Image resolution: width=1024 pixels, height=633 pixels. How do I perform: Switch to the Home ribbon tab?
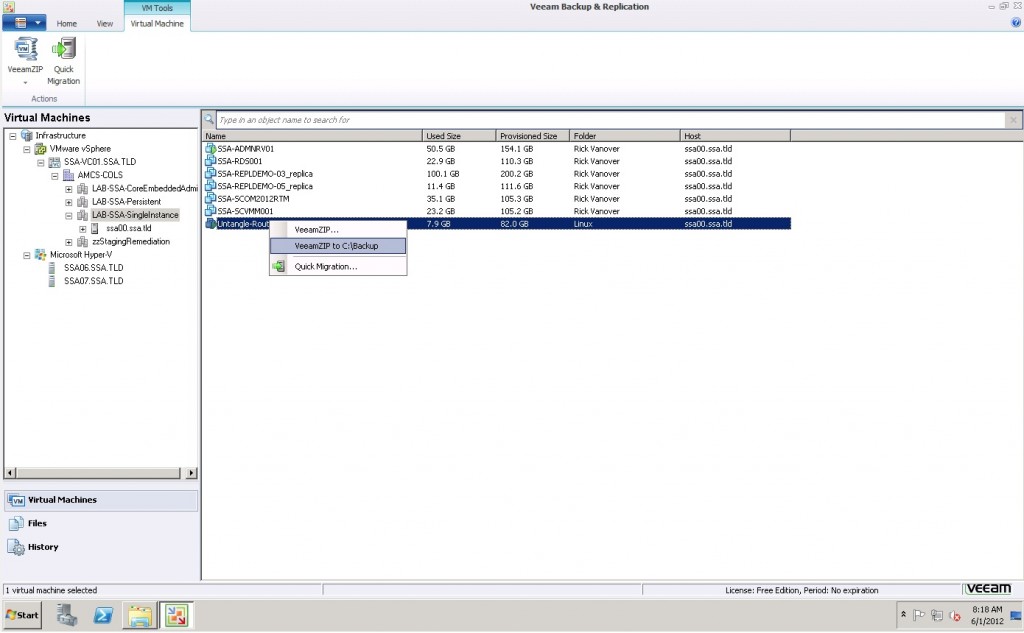[67, 24]
